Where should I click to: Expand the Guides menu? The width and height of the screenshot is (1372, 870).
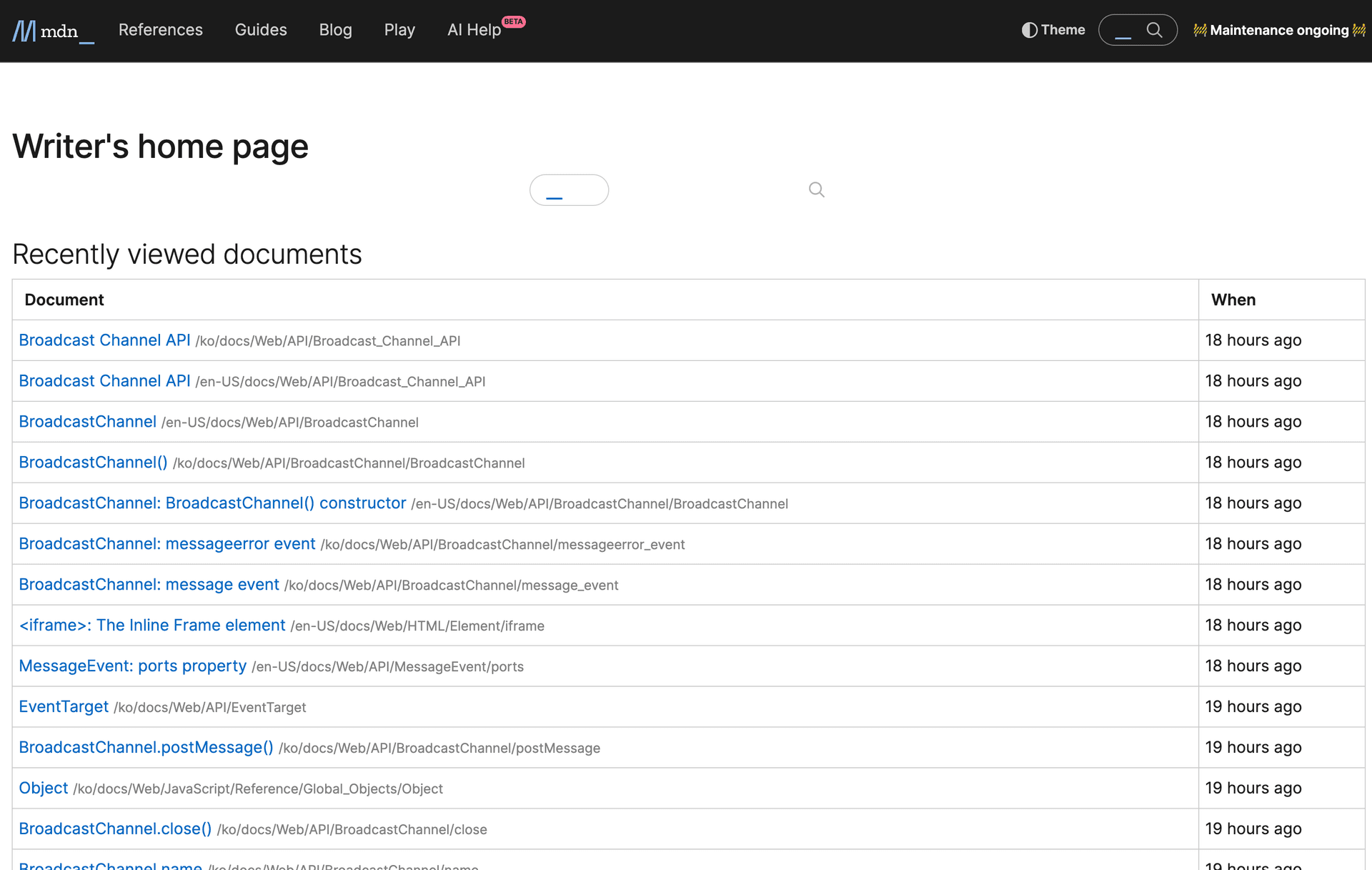pyautogui.click(x=261, y=30)
